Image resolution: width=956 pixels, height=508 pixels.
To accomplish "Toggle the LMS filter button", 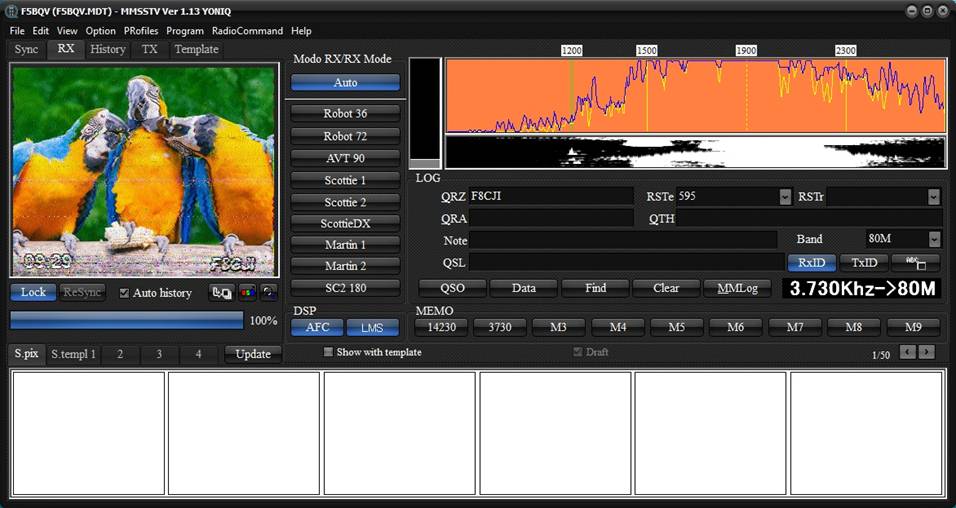I will [x=372, y=327].
